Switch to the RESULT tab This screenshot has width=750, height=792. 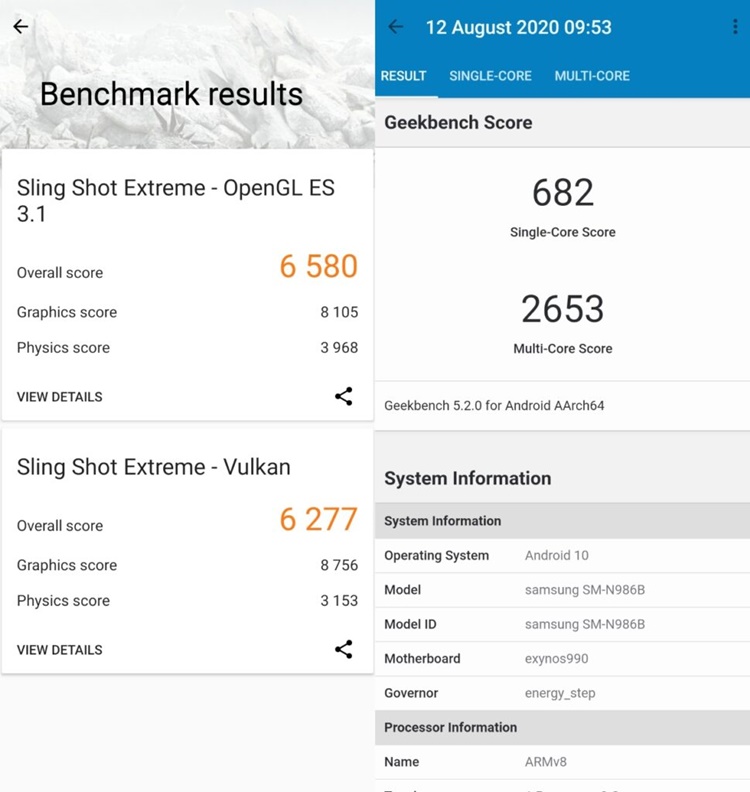(404, 76)
